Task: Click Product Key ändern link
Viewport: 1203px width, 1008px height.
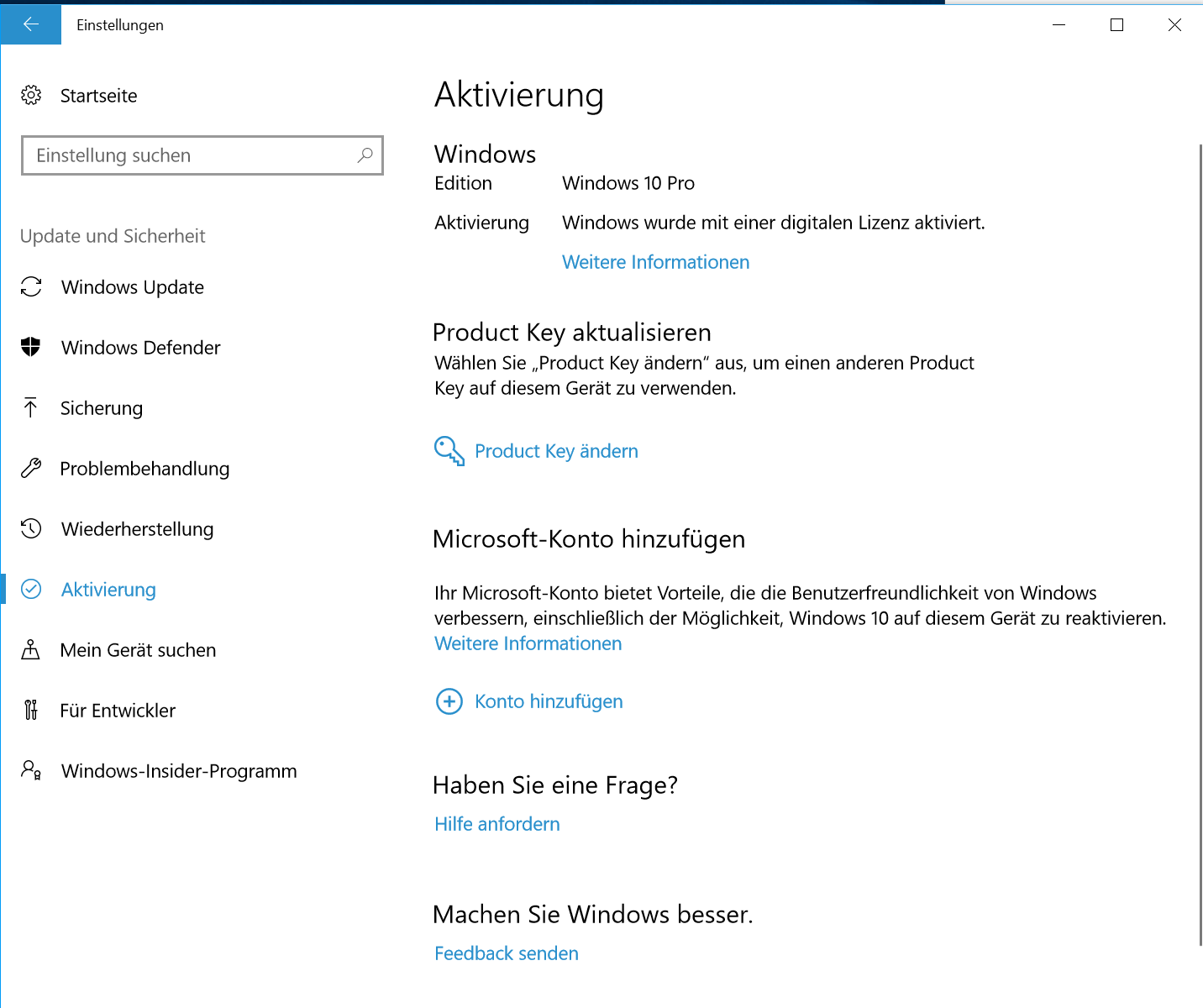Action: [557, 451]
